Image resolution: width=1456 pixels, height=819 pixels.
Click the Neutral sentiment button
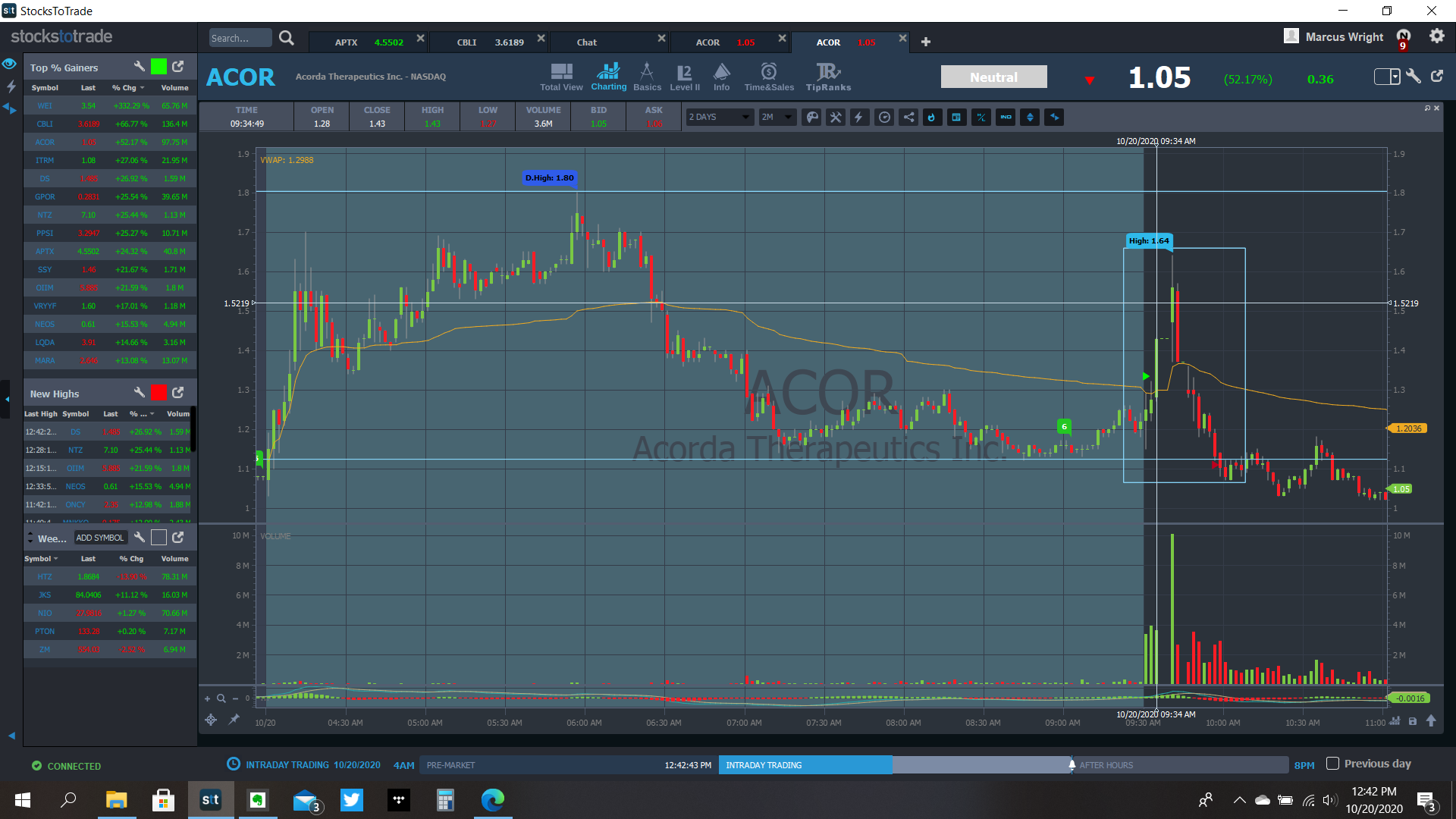993,77
